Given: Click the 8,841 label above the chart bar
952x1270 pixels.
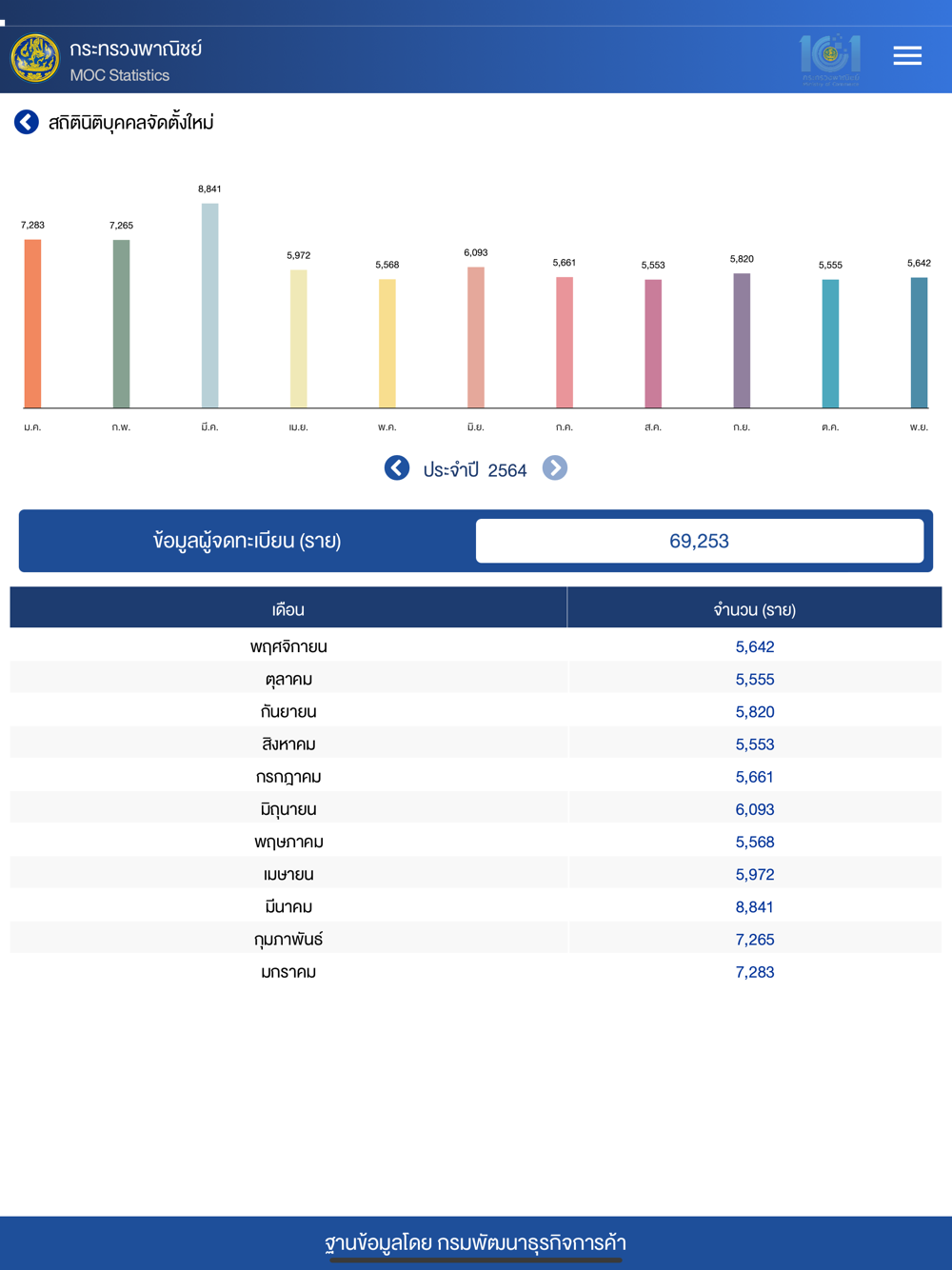Looking at the screenshot, I should [x=209, y=189].
